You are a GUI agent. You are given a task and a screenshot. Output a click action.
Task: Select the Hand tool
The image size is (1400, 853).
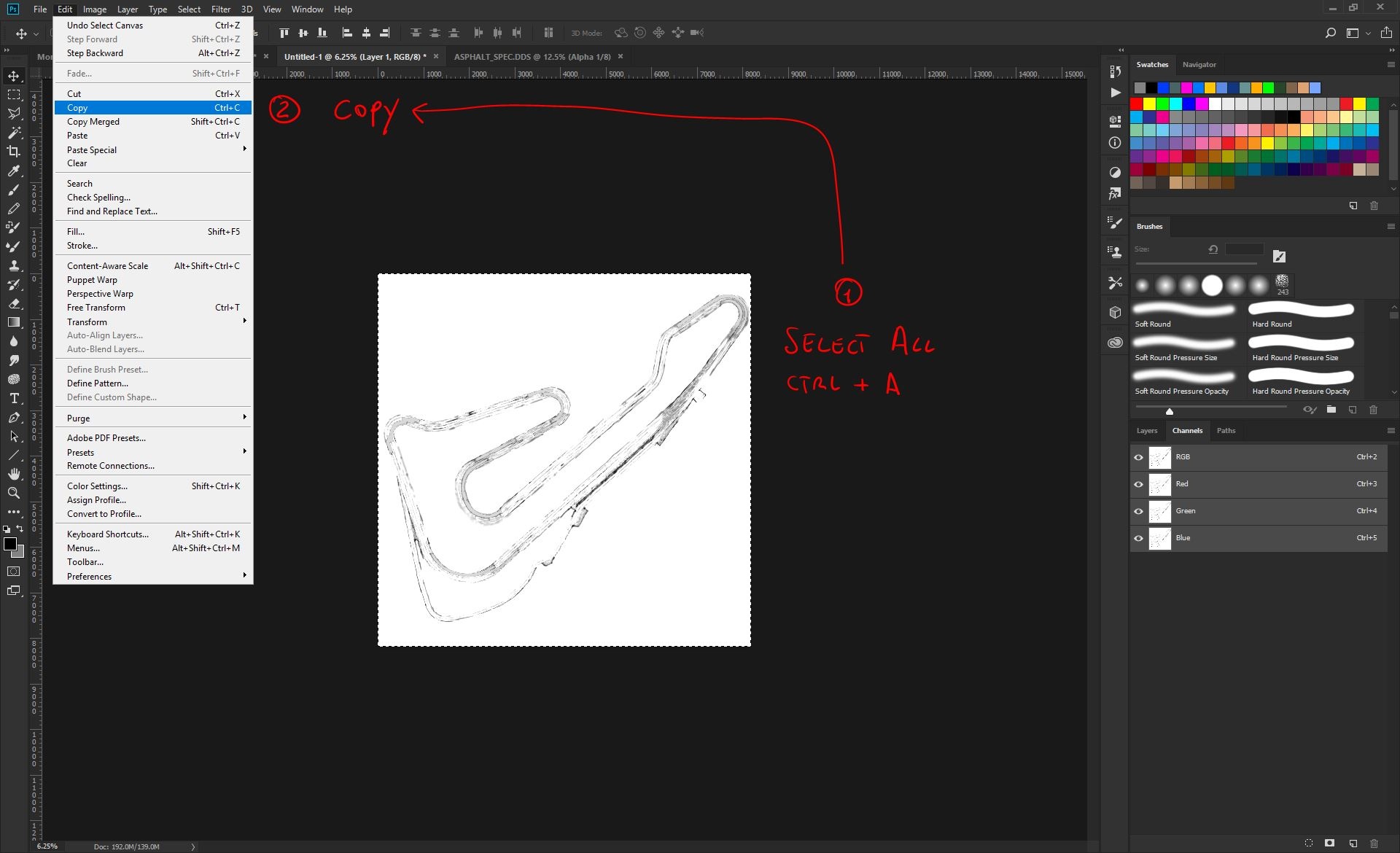pos(14,474)
